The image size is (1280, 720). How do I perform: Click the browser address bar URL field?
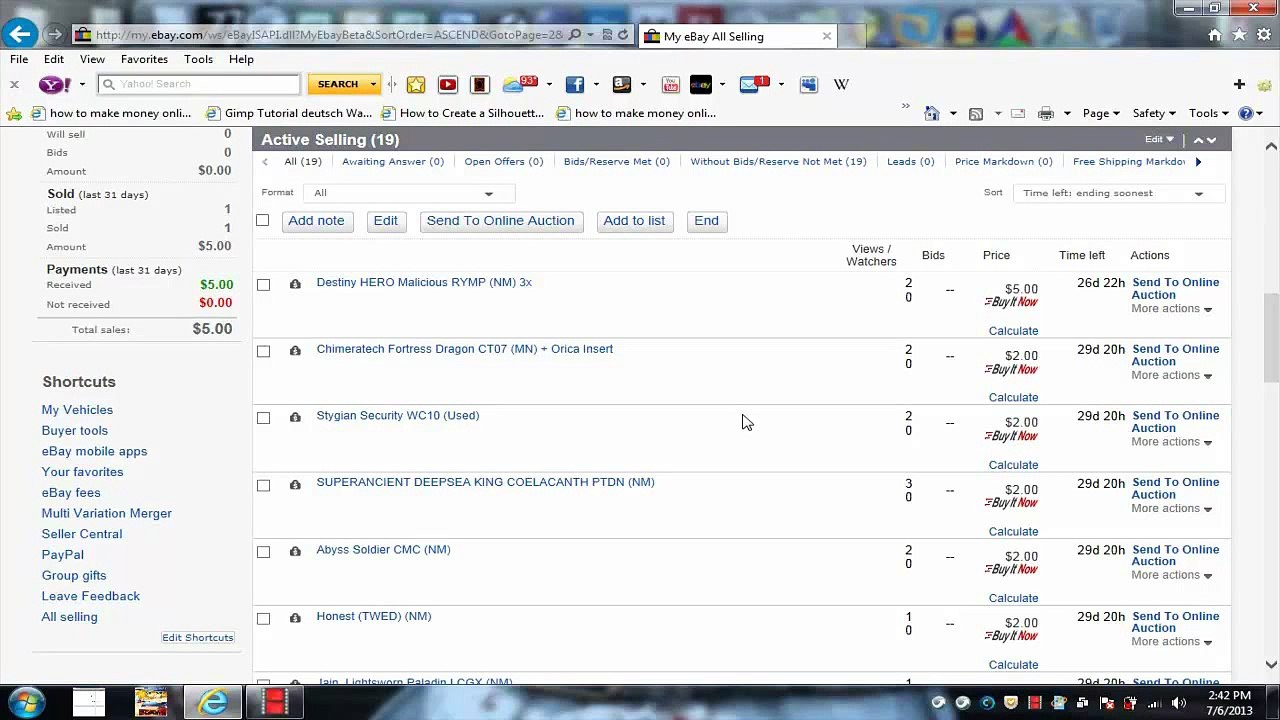(x=328, y=35)
